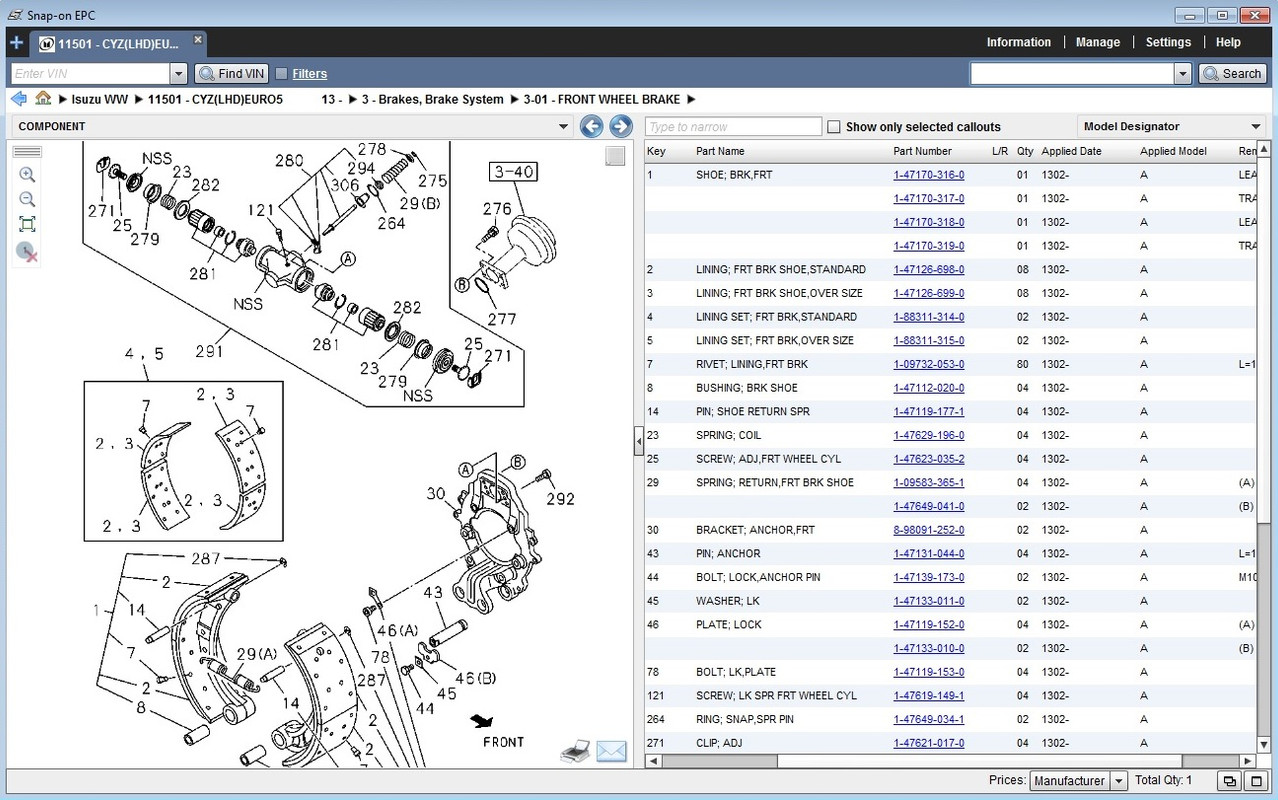Screen dimensions: 1278x800
Task: Open the Prices Manufacturer dropdown
Action: pos(1119,781)
